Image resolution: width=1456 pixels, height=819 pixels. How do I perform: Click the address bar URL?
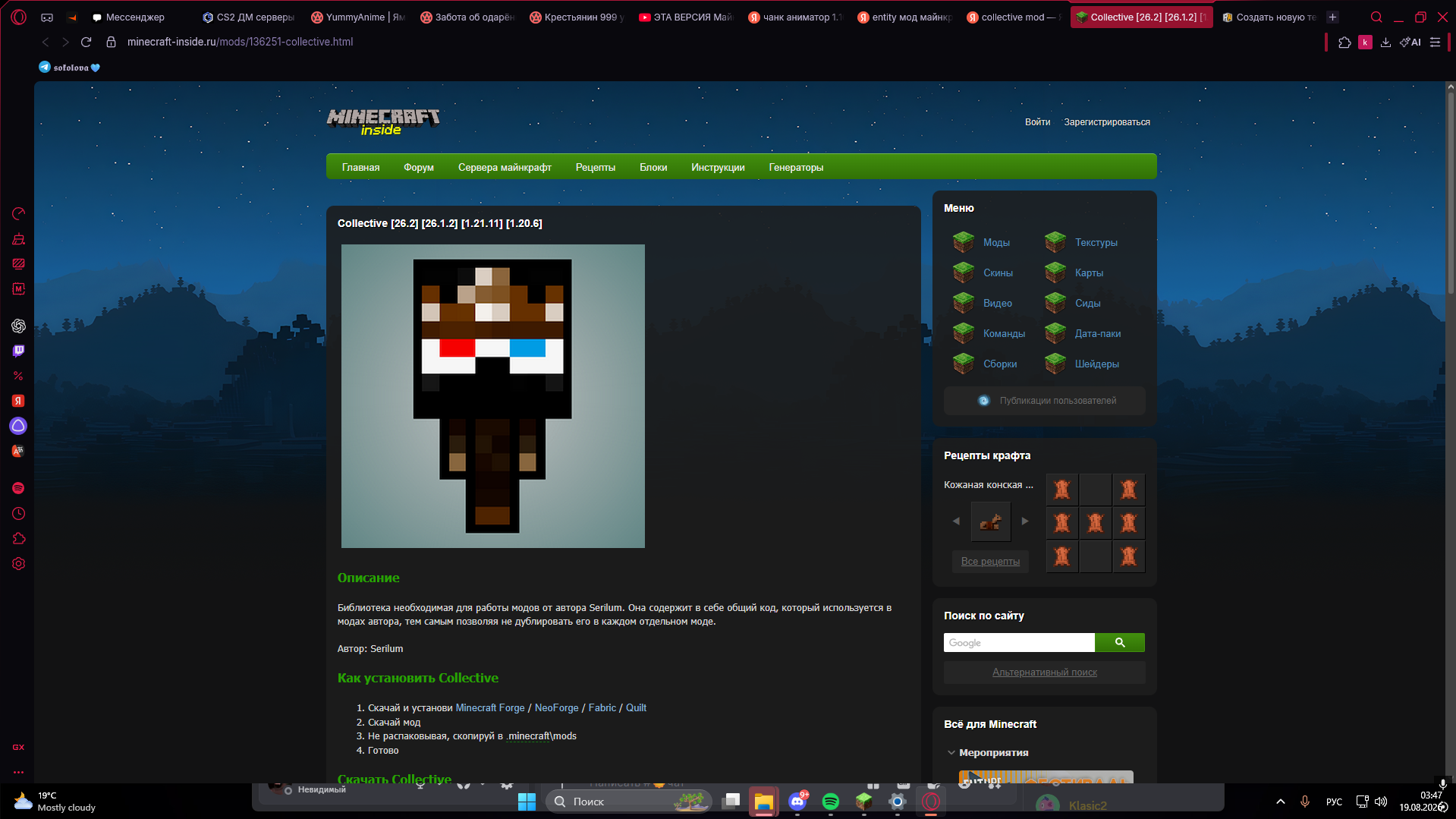point(240,42)
